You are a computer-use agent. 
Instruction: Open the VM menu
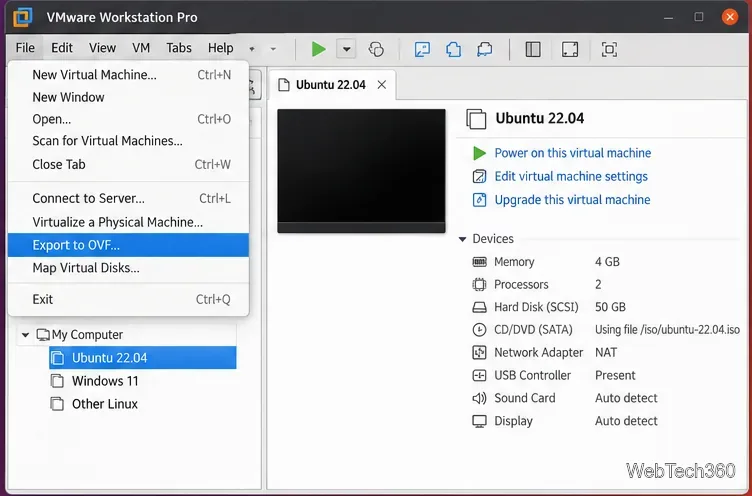[141, 48]
